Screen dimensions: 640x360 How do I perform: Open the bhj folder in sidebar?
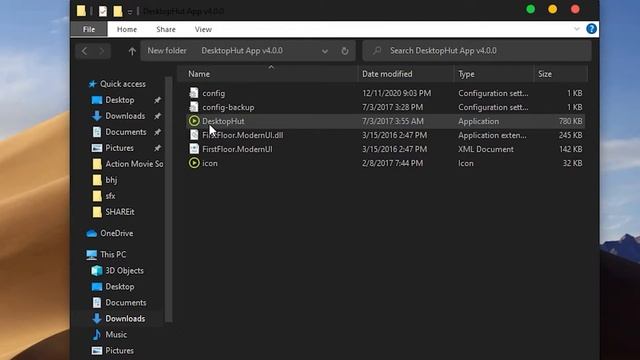pos(111,180)
